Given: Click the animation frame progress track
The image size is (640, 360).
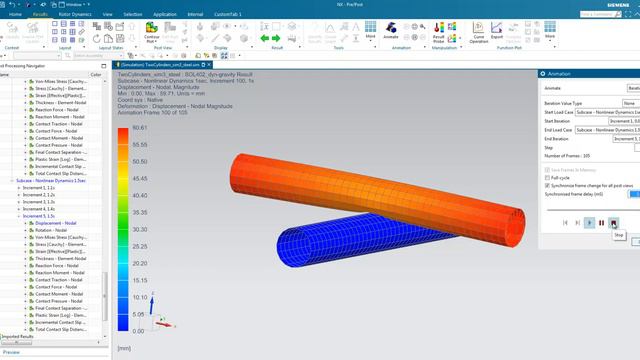Looking at the screenshot, I should (x=593, y=210).
